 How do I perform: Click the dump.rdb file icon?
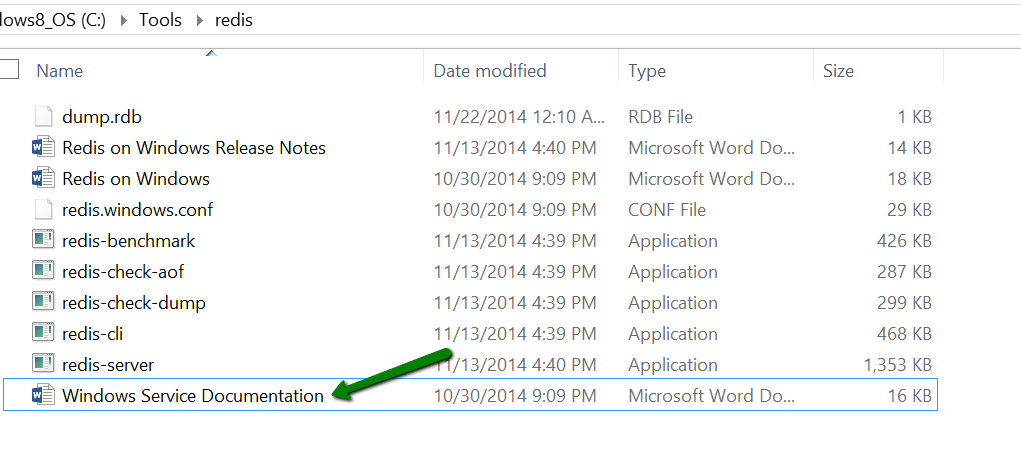[x=42, y=117]
